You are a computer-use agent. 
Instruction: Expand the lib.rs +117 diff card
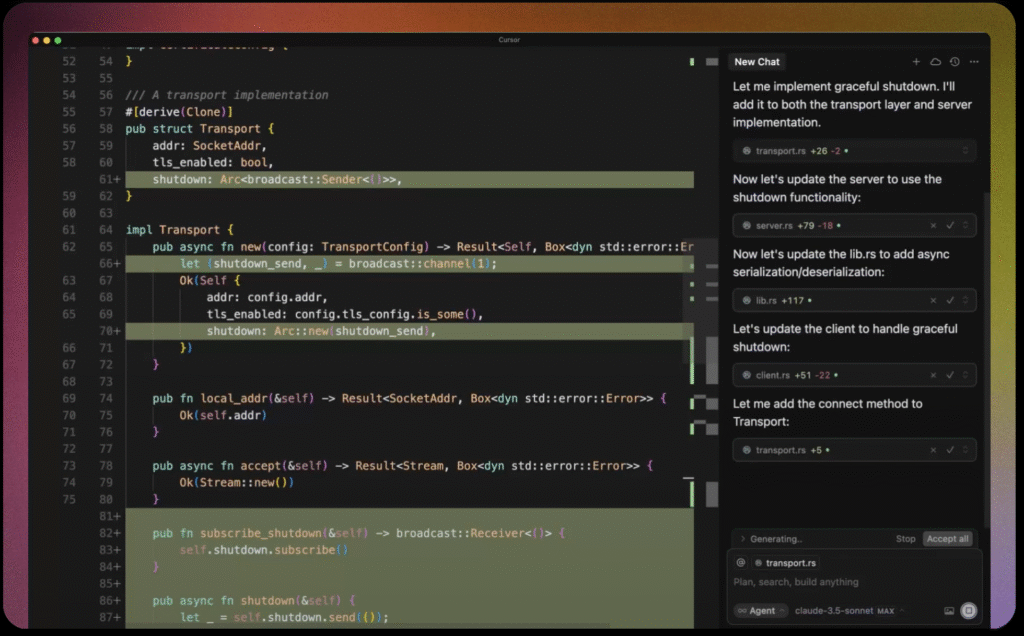[x=965, y=300]
